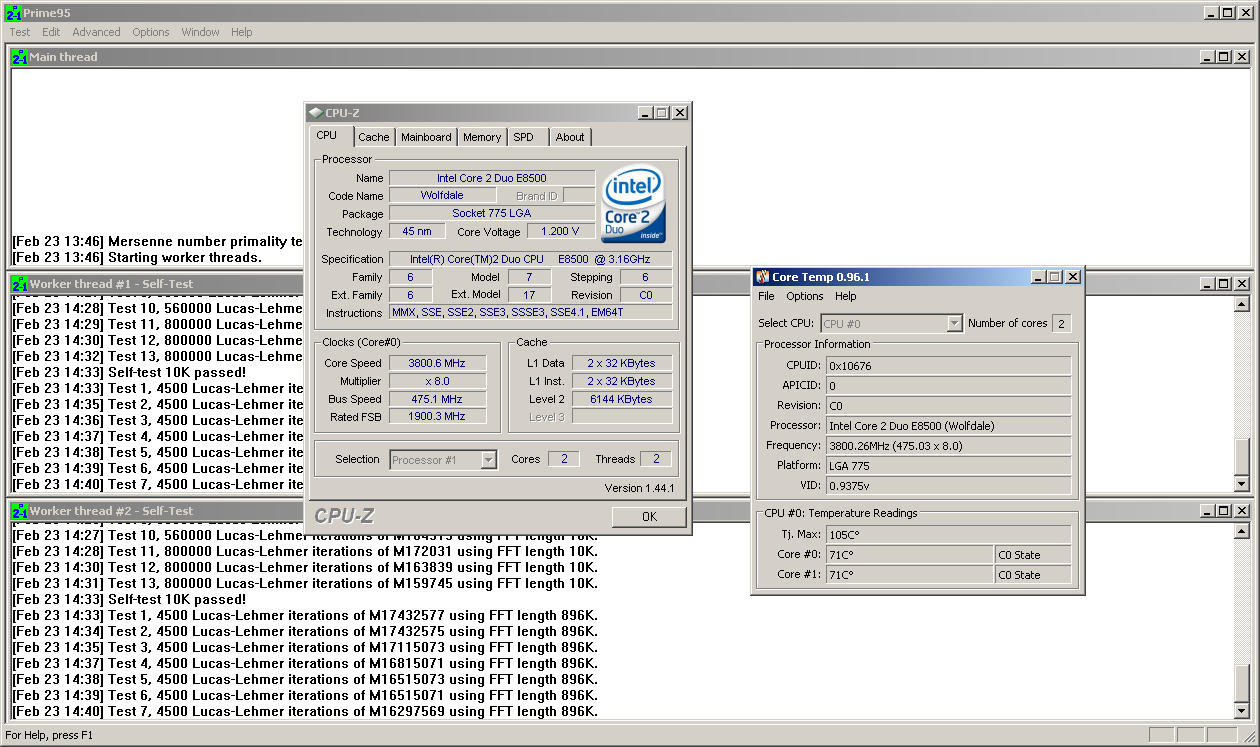1260x747 pixels.
Task: Switch to the About tab in CPU-Z
Action: click(570, 137)
